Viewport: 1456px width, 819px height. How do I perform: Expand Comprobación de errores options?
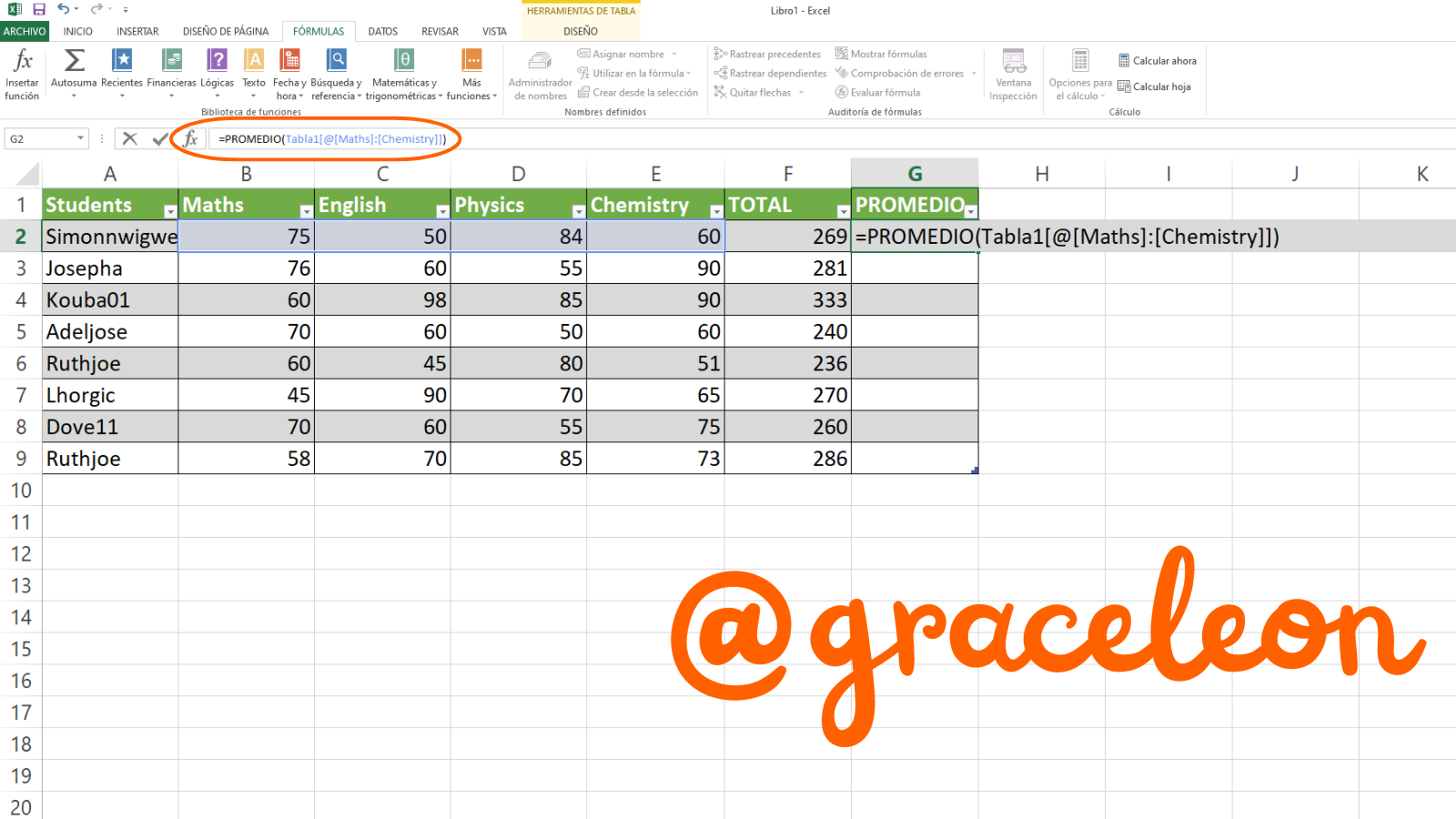tap(974, 74)
